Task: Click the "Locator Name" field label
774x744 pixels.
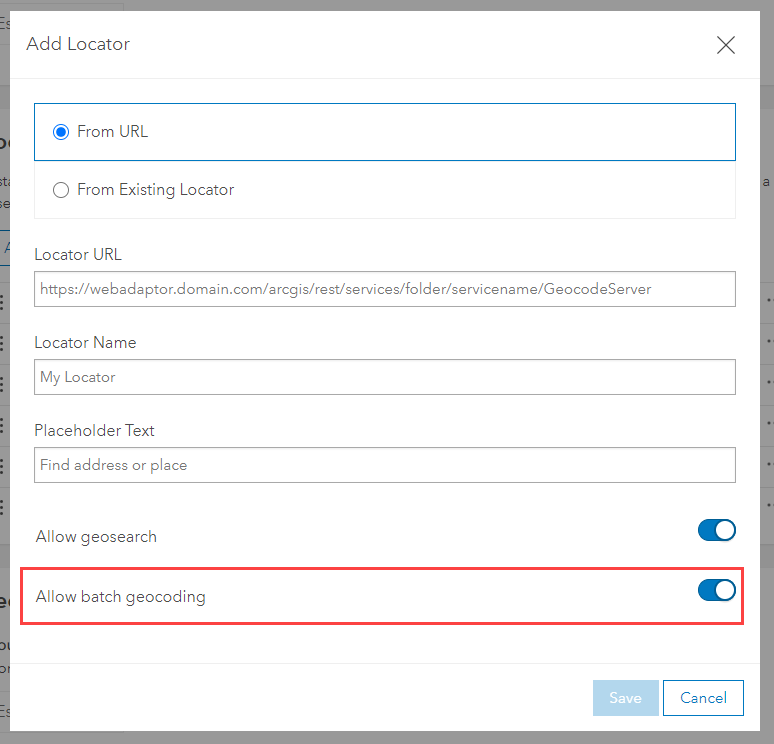Action: (85, 342)
